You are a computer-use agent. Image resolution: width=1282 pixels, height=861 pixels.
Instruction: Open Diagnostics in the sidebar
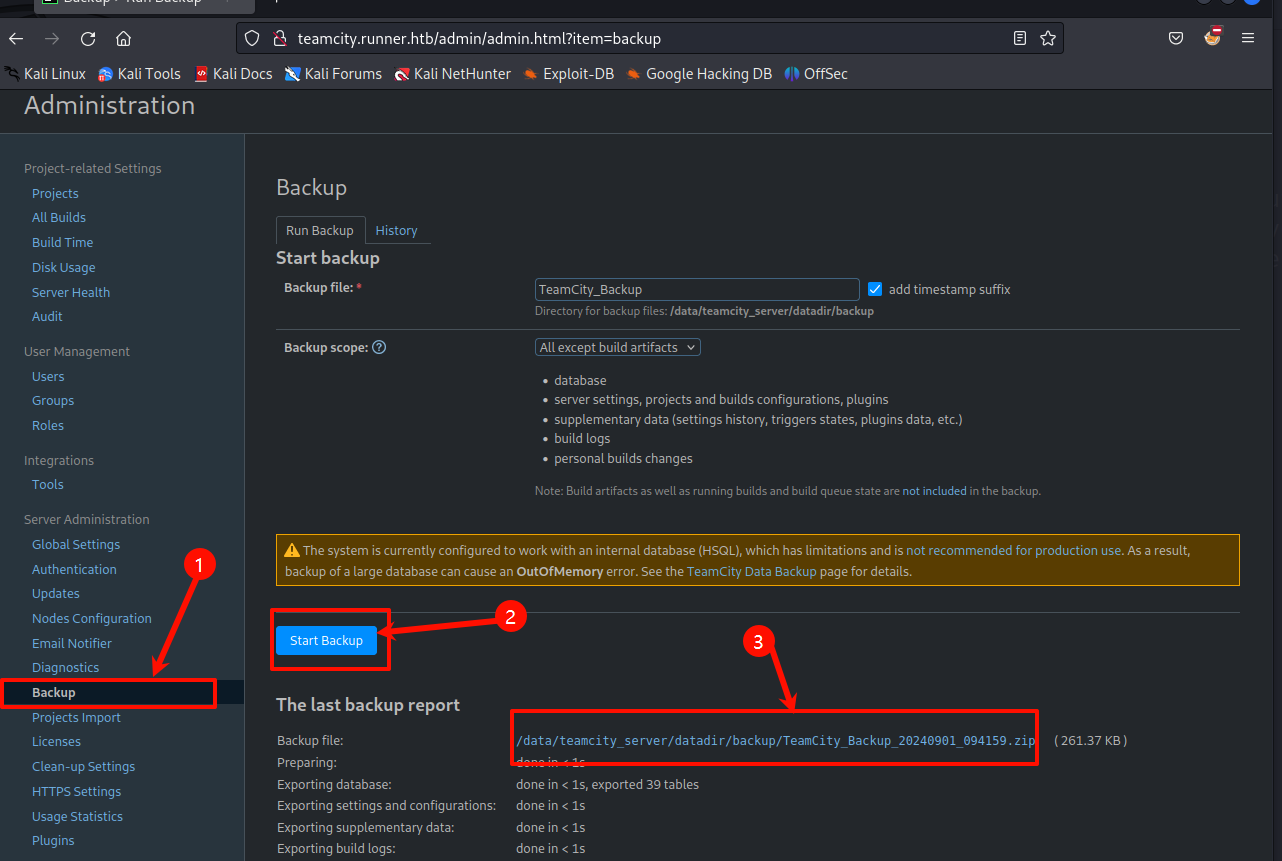tap(66, 667)
